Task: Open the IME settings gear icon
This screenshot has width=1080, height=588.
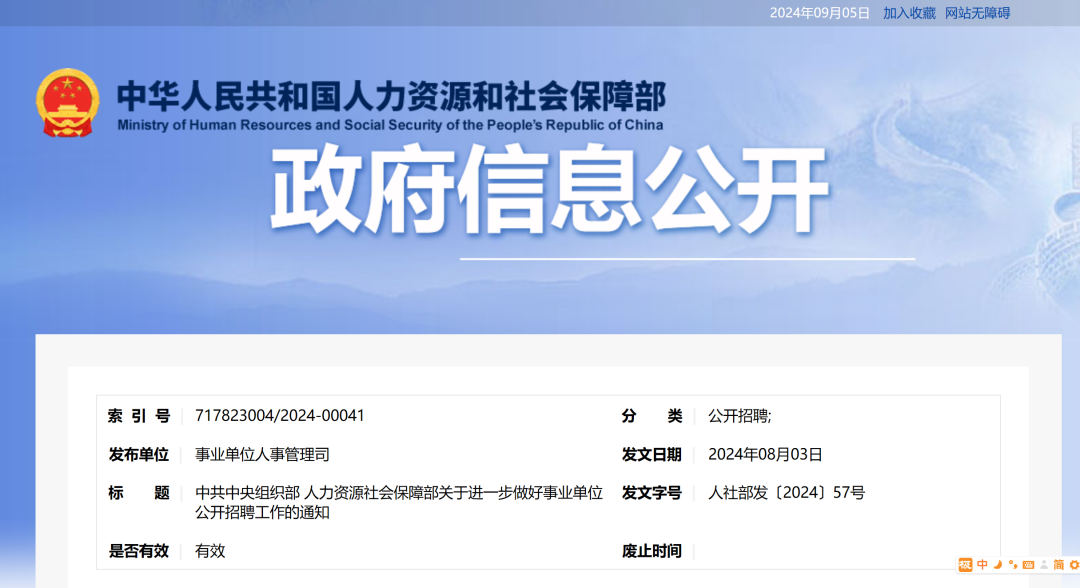Action: coord(1074,565)
